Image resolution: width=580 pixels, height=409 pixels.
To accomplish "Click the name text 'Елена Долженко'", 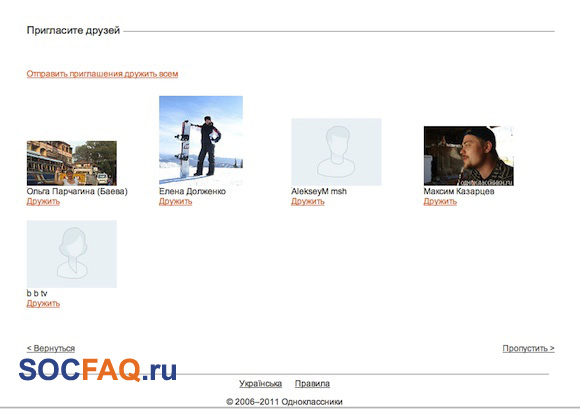I will pos(192,192).
